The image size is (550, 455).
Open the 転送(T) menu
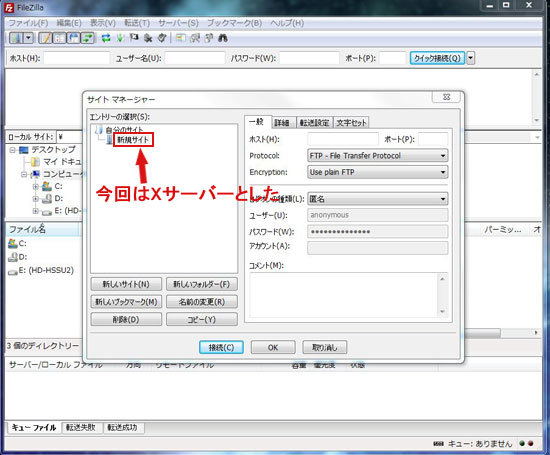(137, 23)
